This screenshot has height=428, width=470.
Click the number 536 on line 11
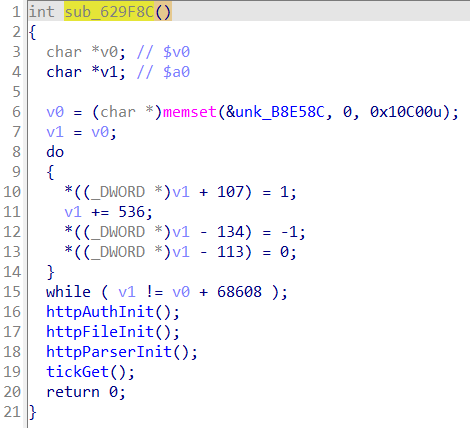click(x=131, y=212)
